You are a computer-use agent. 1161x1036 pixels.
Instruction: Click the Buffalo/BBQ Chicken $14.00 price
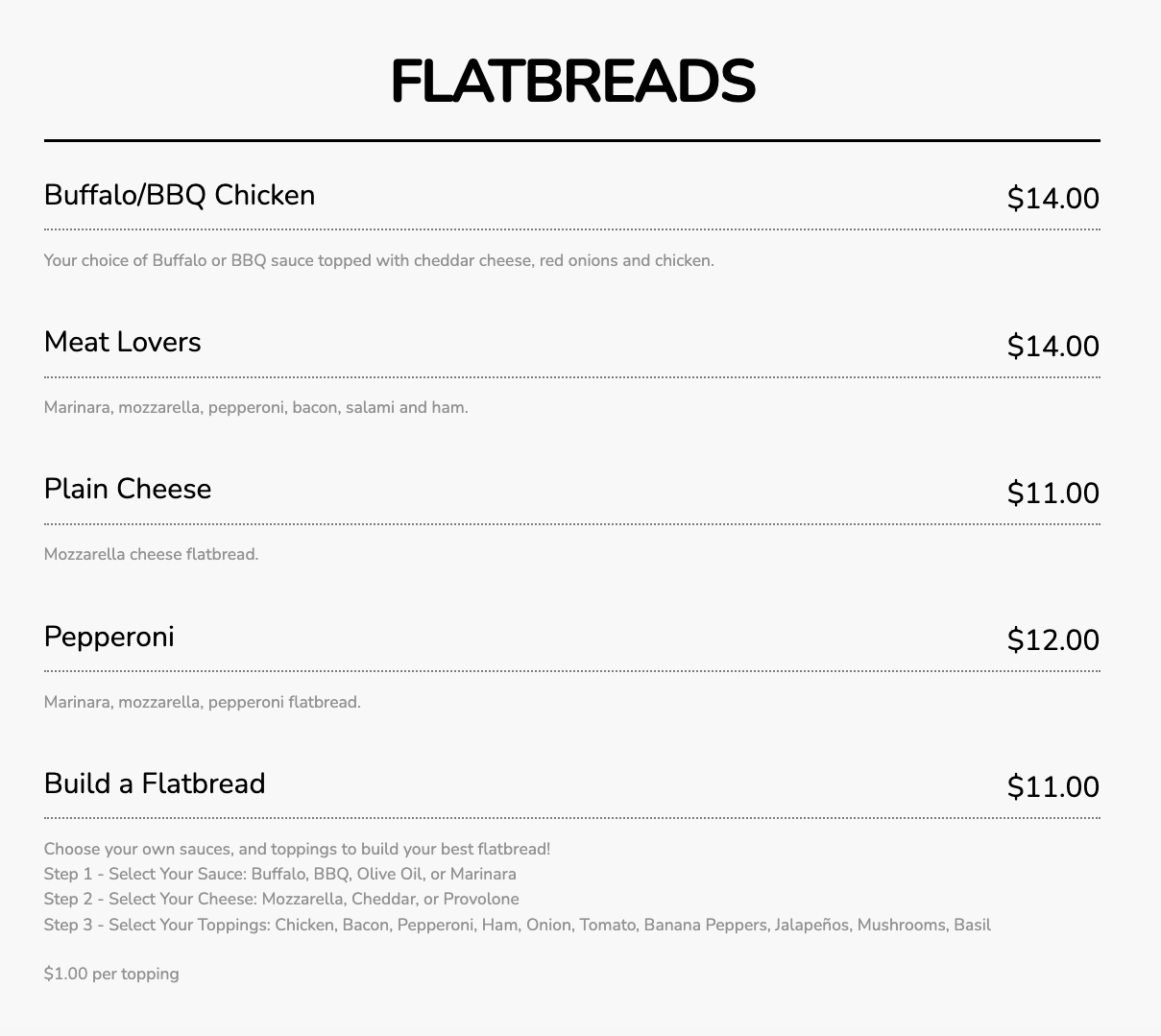point(1052,199)
